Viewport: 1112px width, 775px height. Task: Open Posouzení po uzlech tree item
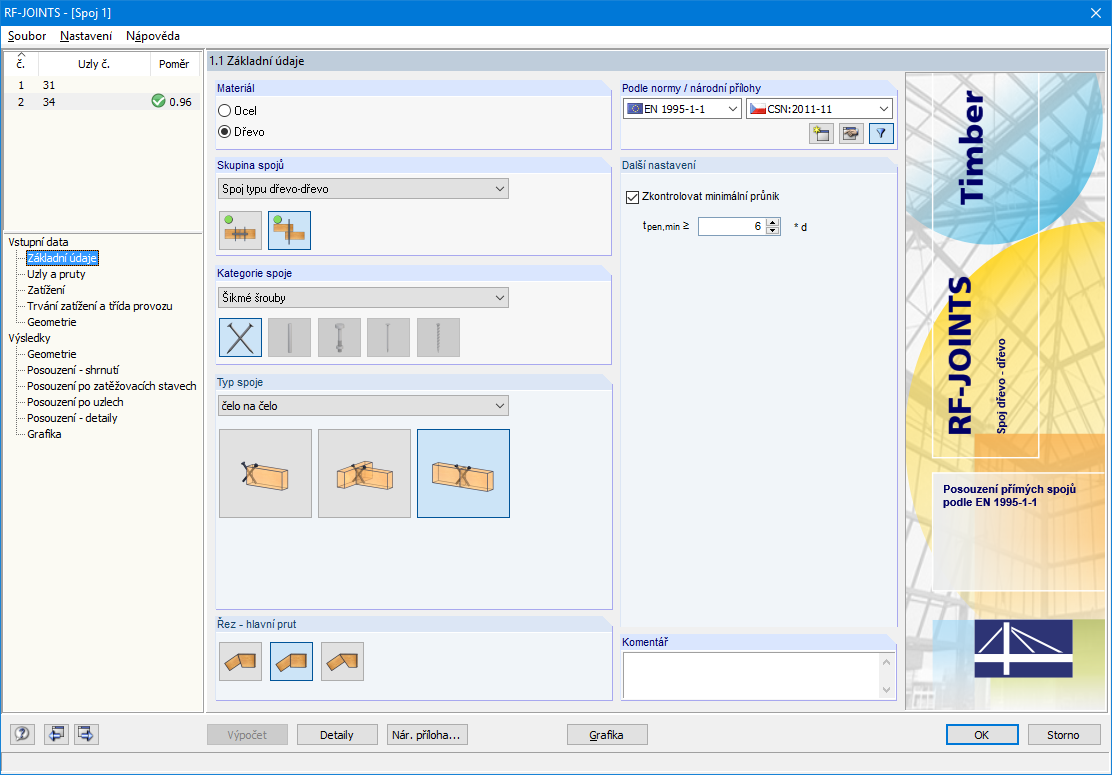tap(75, 402)
